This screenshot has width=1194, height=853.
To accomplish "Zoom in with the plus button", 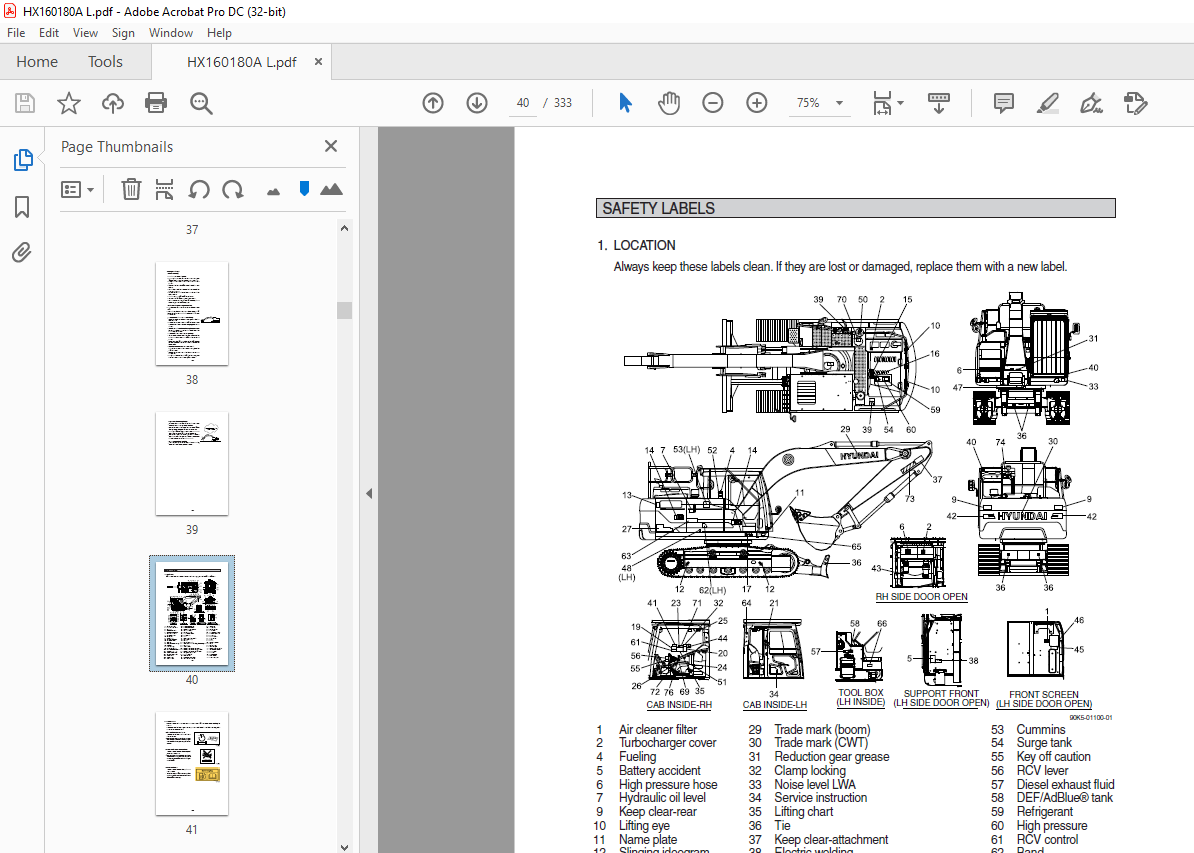I will click(x=756, y=103).
